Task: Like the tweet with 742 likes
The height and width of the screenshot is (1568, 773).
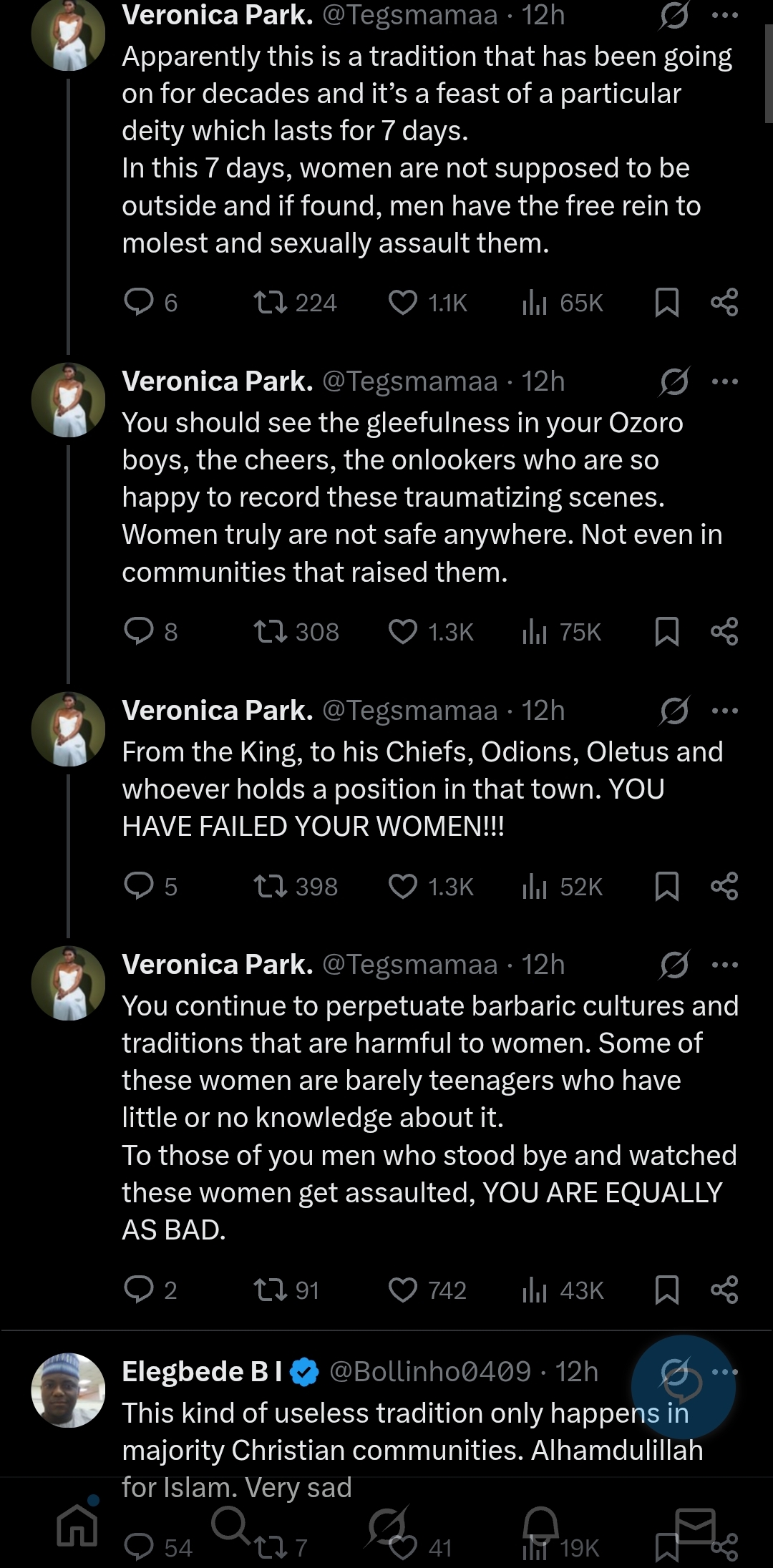Action: pos(402,1290)
